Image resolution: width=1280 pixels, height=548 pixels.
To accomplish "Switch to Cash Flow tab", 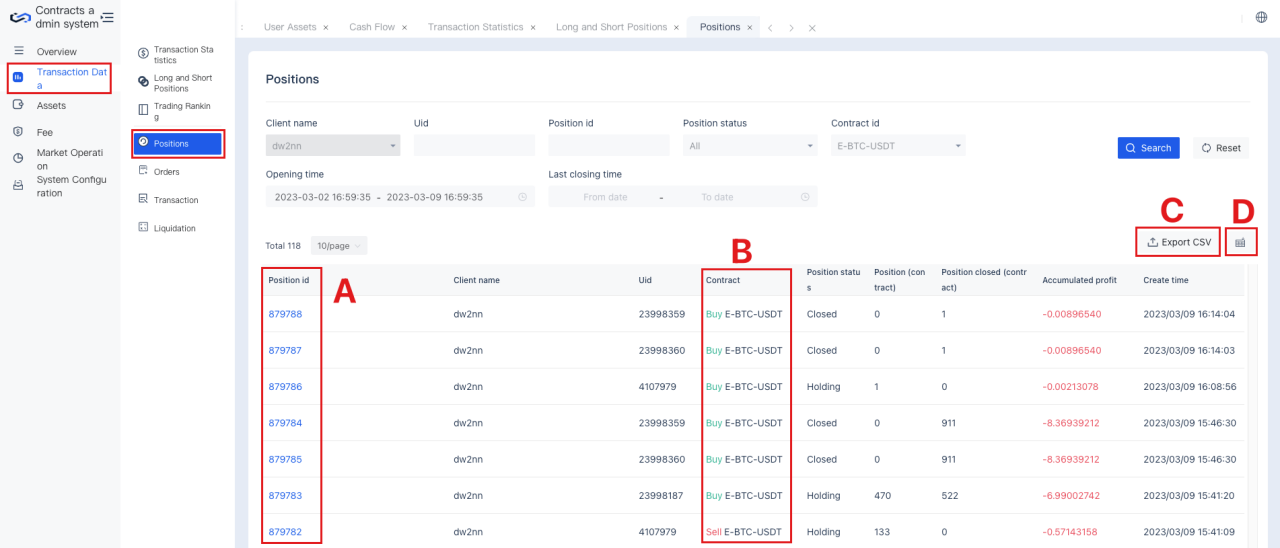I will [372, 27].
